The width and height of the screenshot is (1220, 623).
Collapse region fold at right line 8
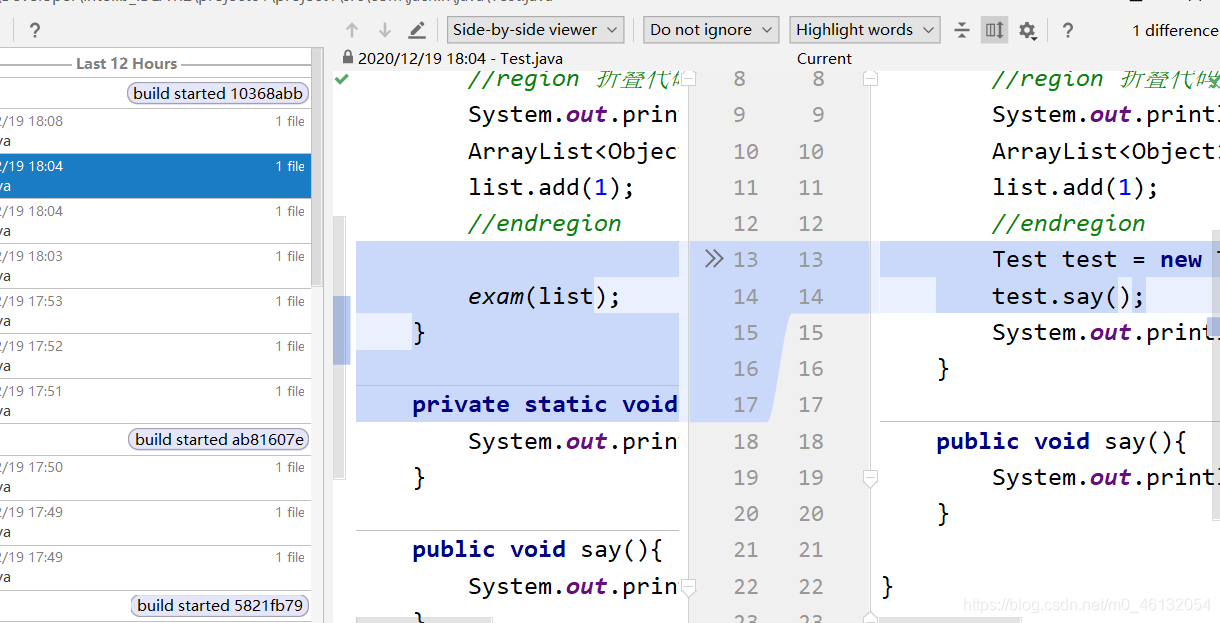870,78
